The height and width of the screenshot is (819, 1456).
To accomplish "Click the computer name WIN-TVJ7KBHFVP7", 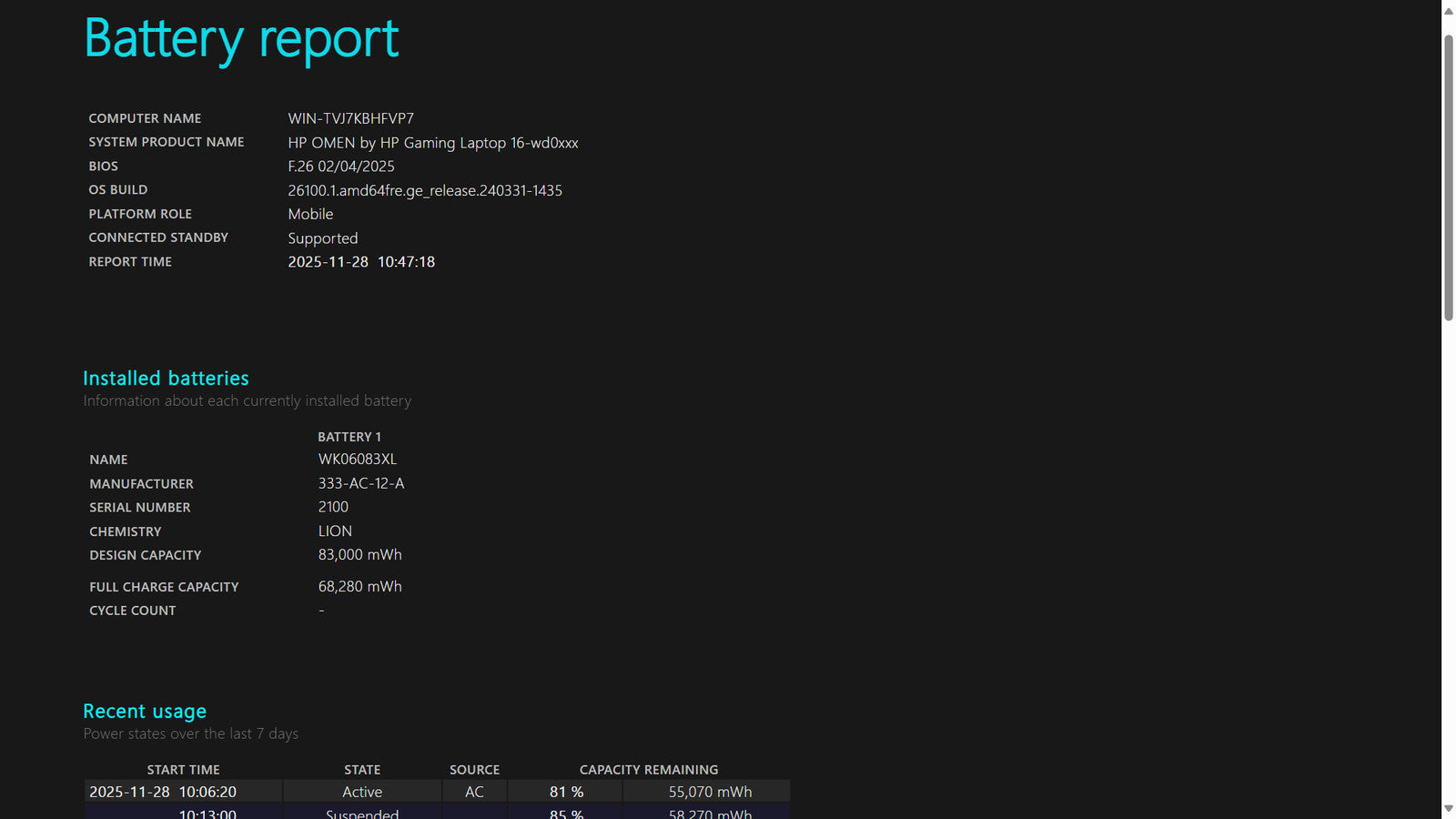I will coord(350,119).
